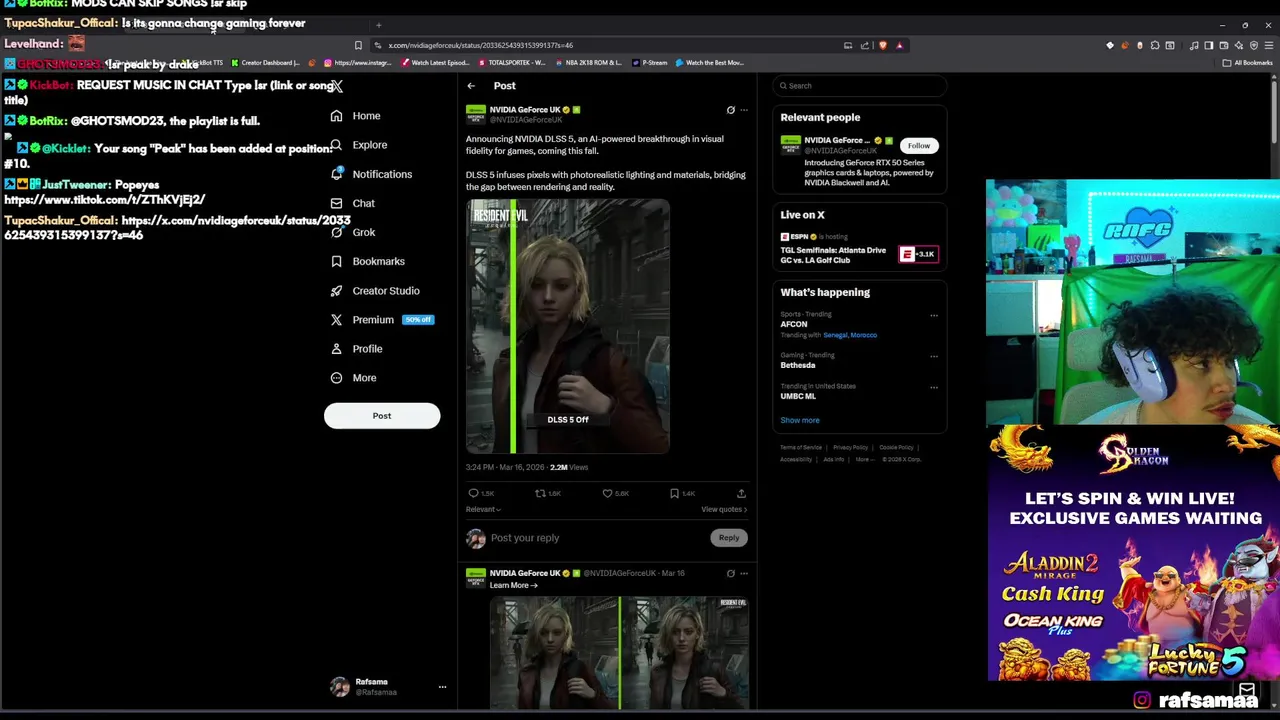1280x720 pixels.
Task: Click the Brave shield icon in address bar
Action: point(882,45)
